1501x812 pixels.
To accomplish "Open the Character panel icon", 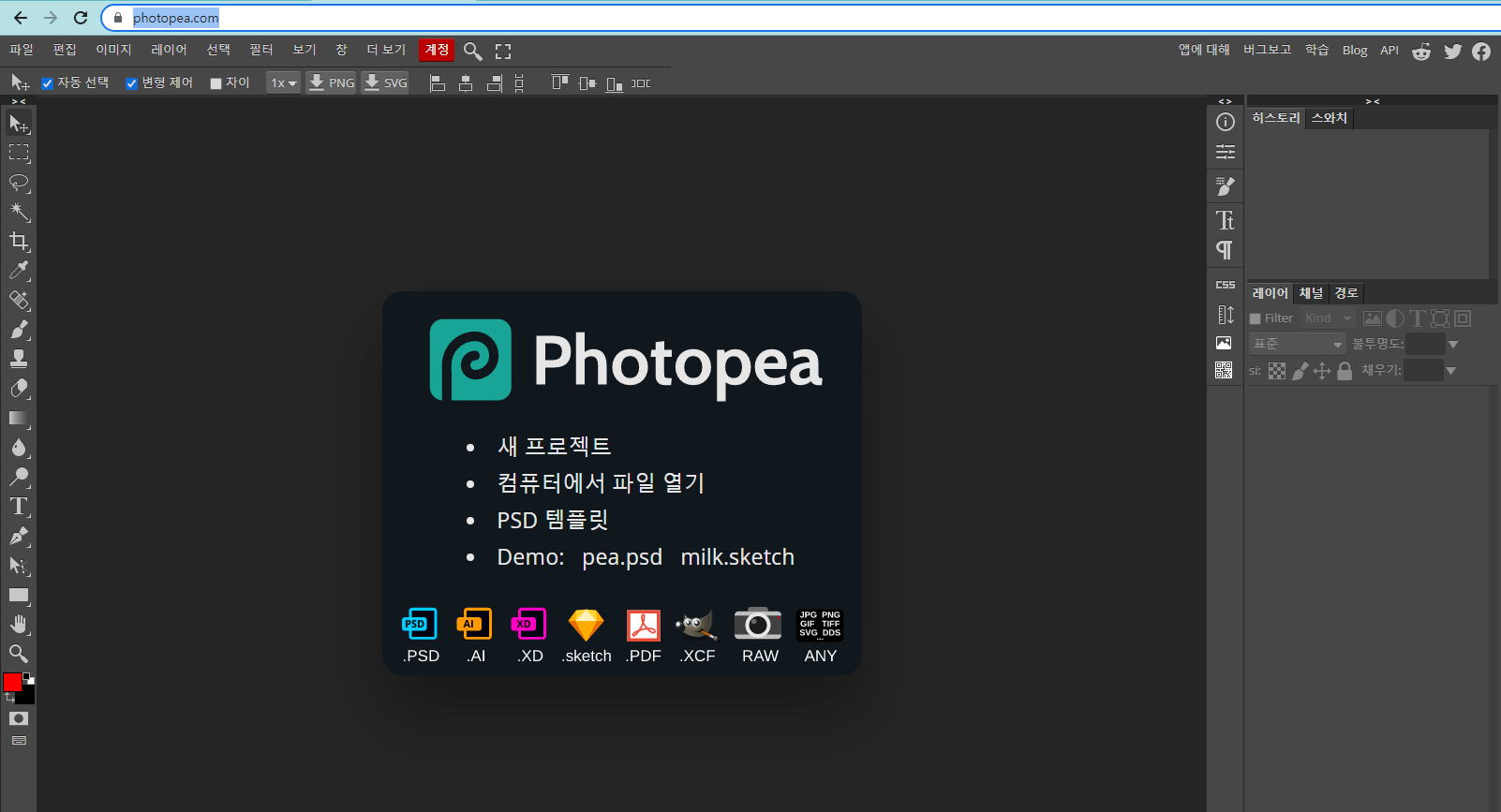I will click(1225, 220).
